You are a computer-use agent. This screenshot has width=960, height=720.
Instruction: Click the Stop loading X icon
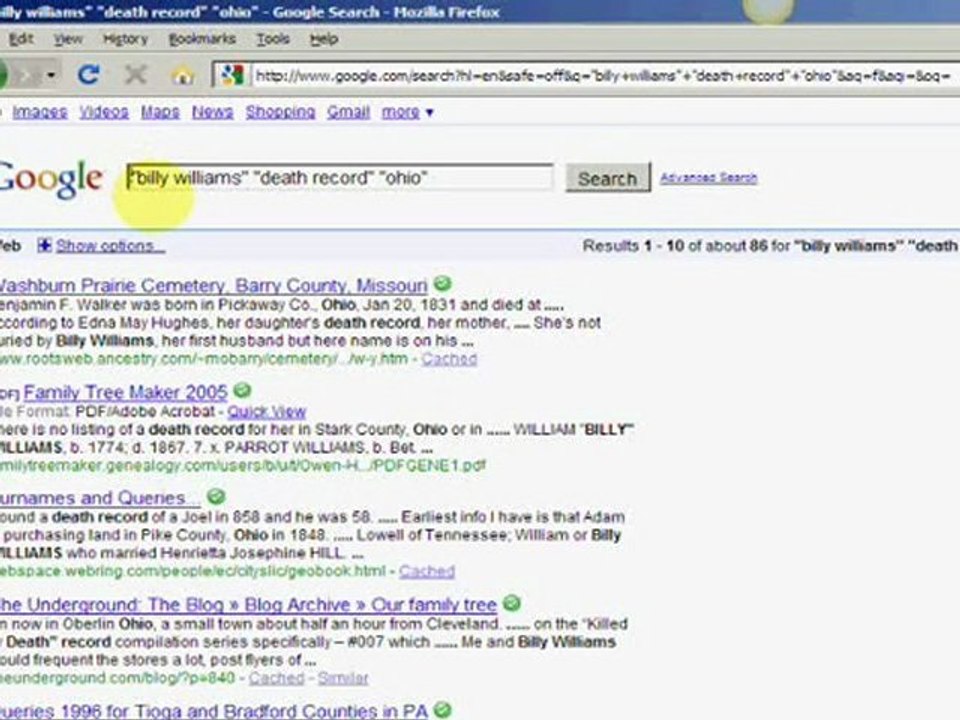pyautogui.click(x=135, y=75)
